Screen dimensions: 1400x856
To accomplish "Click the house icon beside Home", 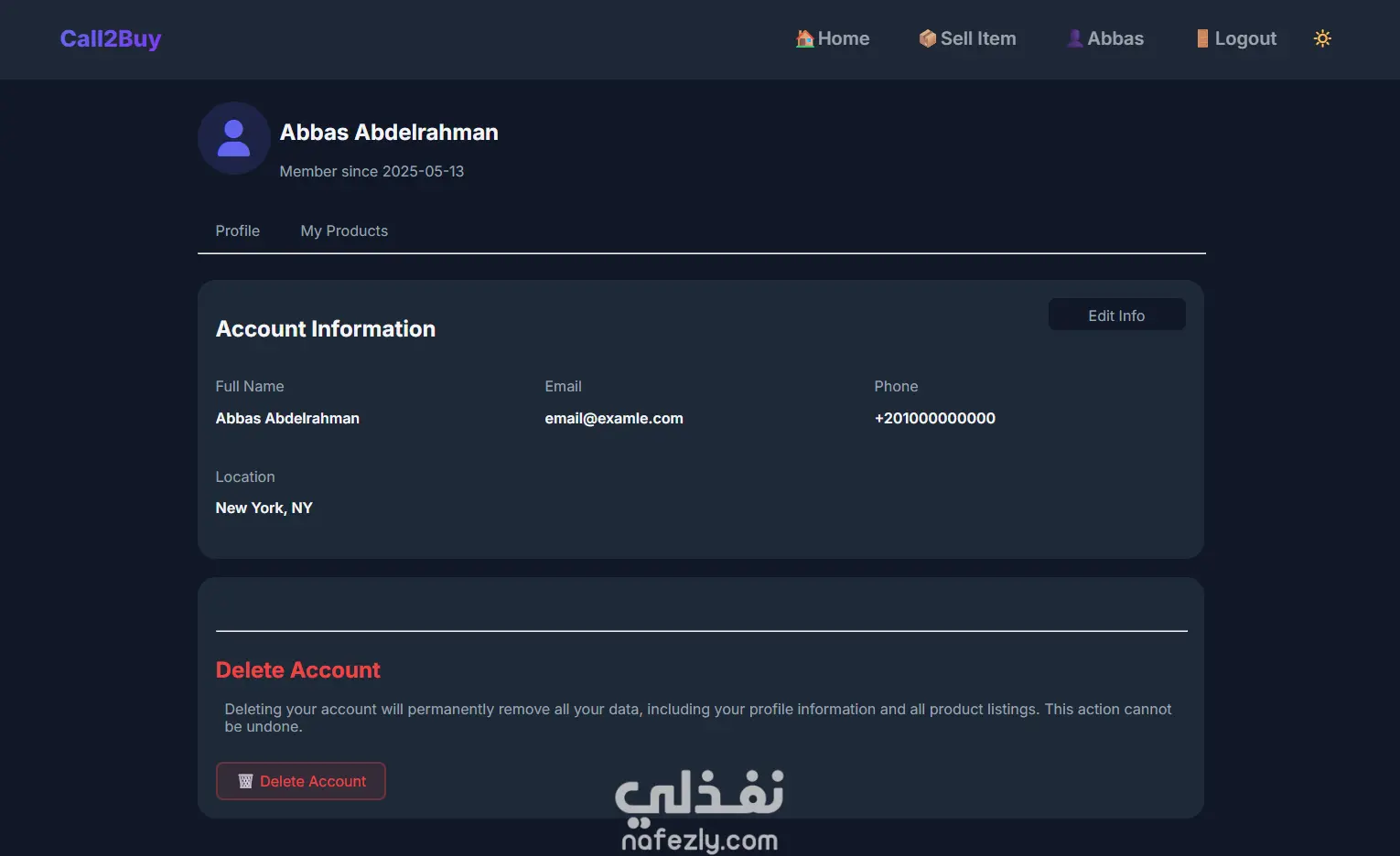I will (x=804, y=38).
